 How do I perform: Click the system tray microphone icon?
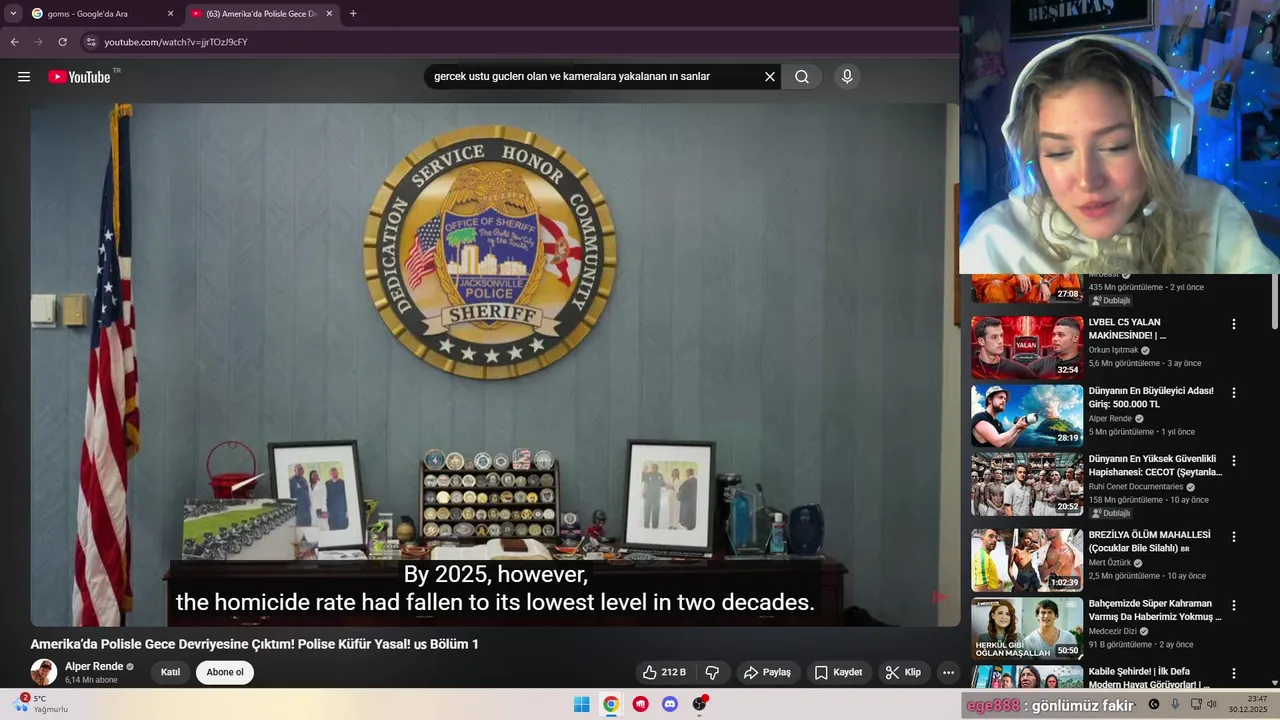1175,704
